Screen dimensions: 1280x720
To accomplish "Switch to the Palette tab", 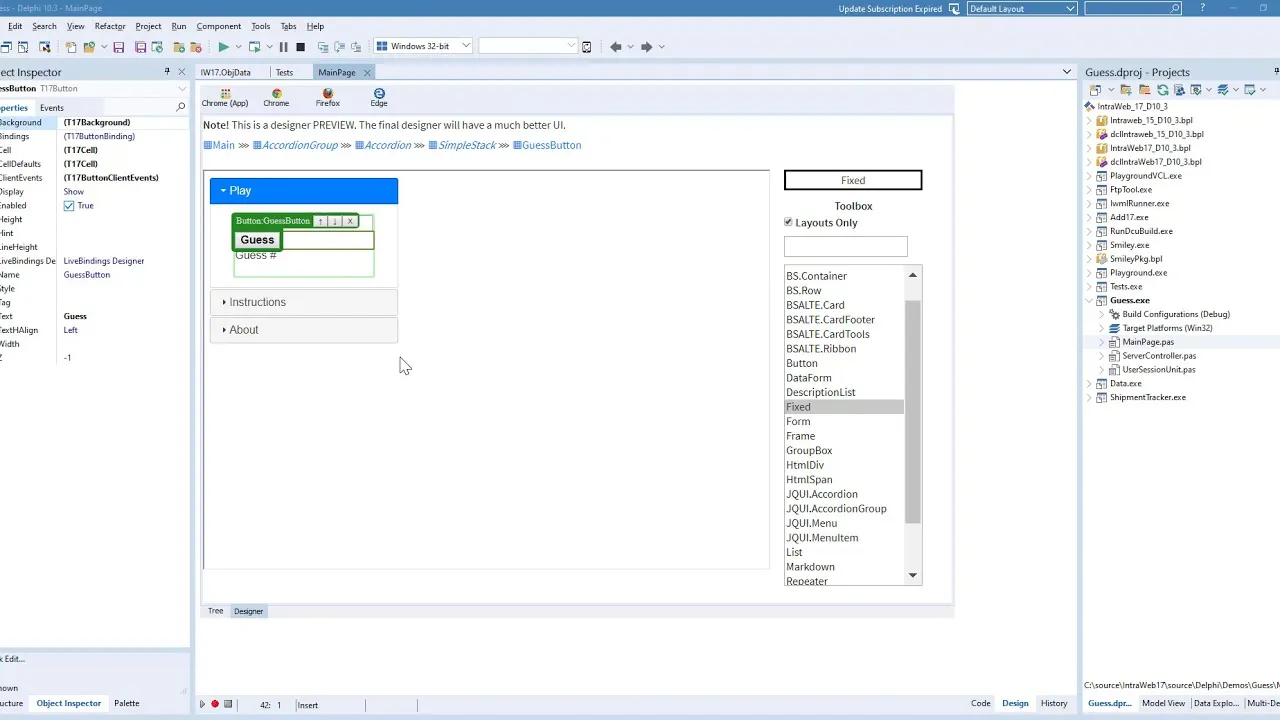I will pyautogui.click(x=127, y=703).
